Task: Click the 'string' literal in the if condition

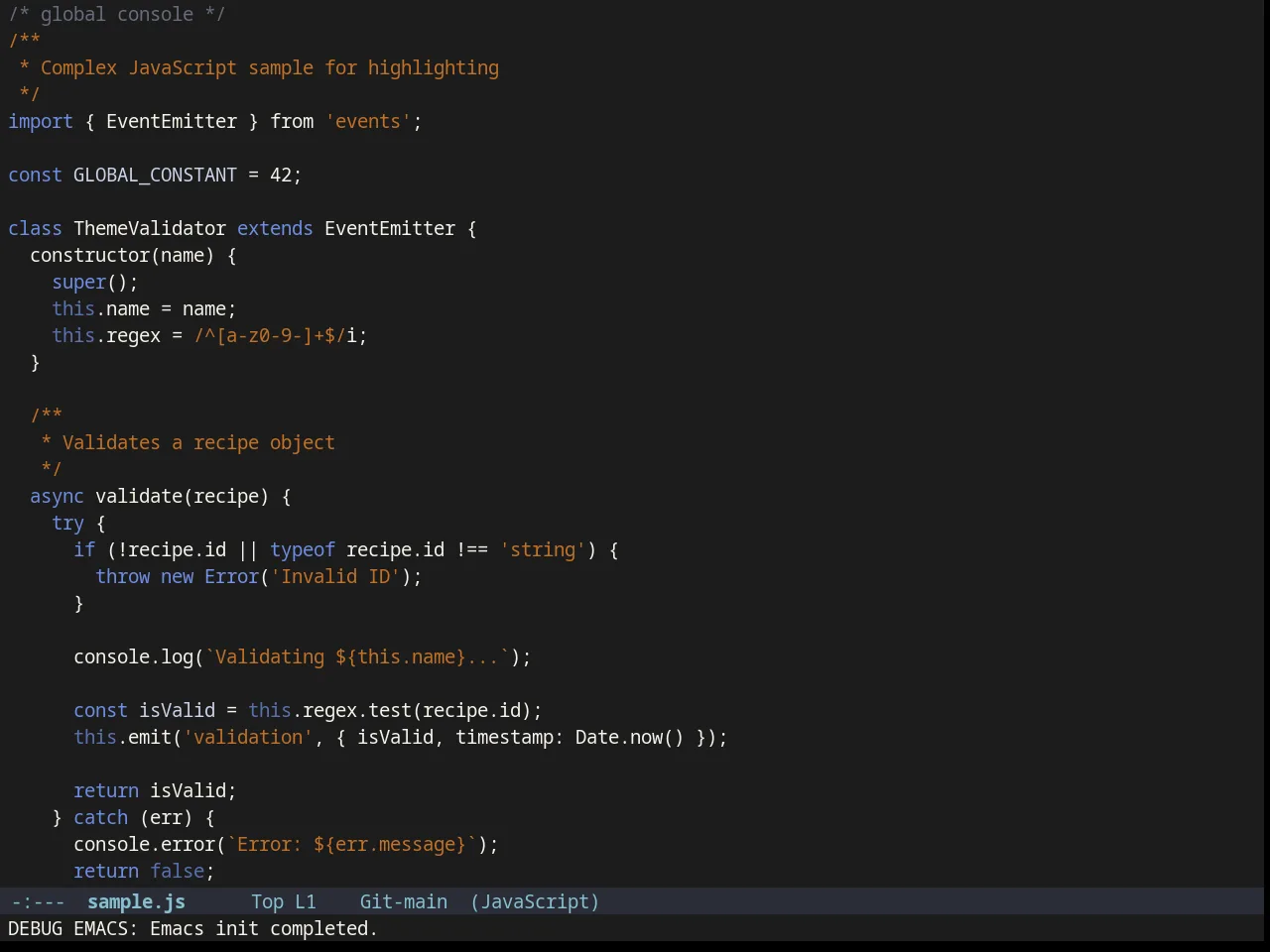Action: tap(543, 549)
